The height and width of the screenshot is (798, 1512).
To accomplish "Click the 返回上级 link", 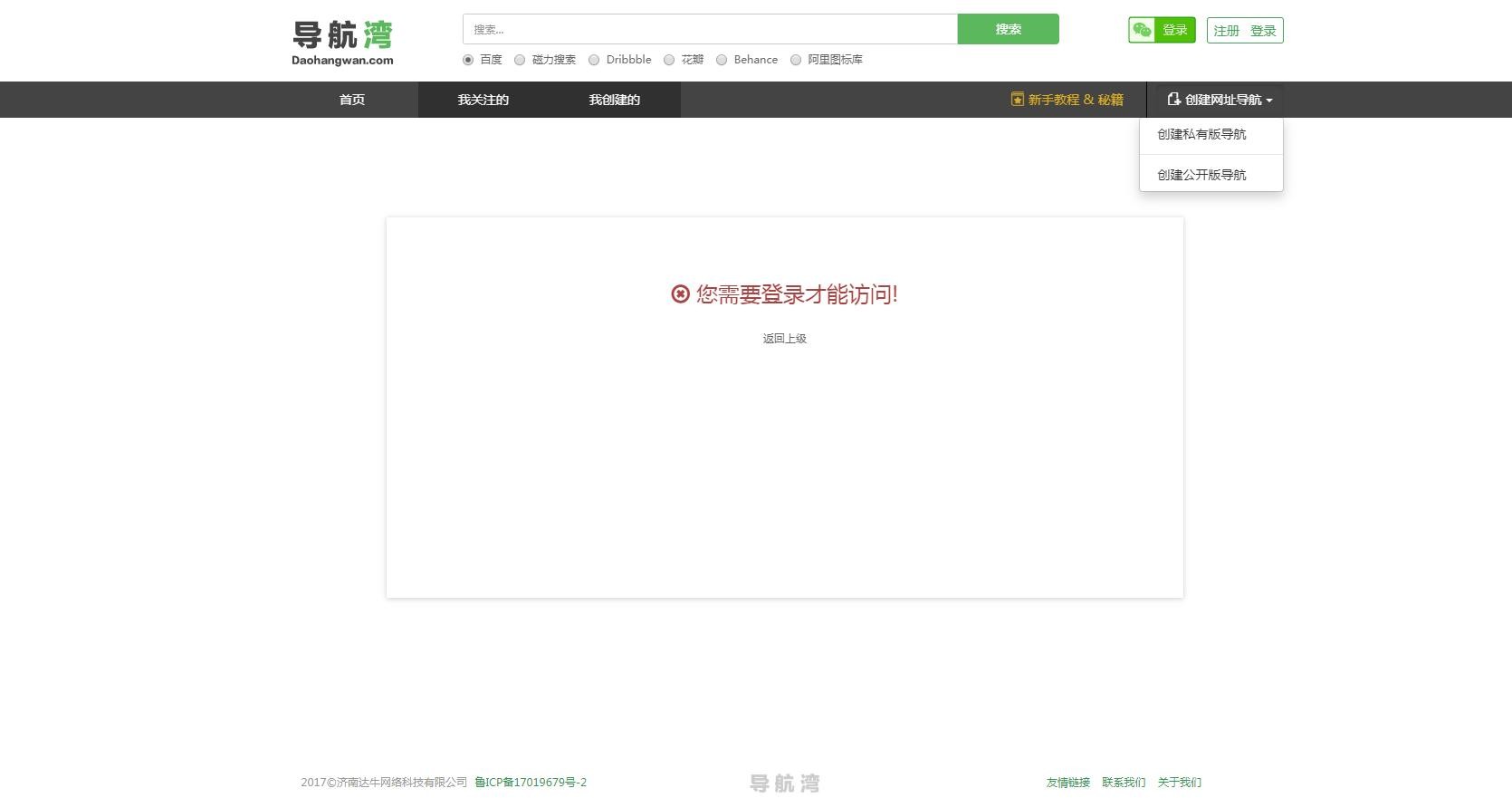I will (x=784, y=339).
